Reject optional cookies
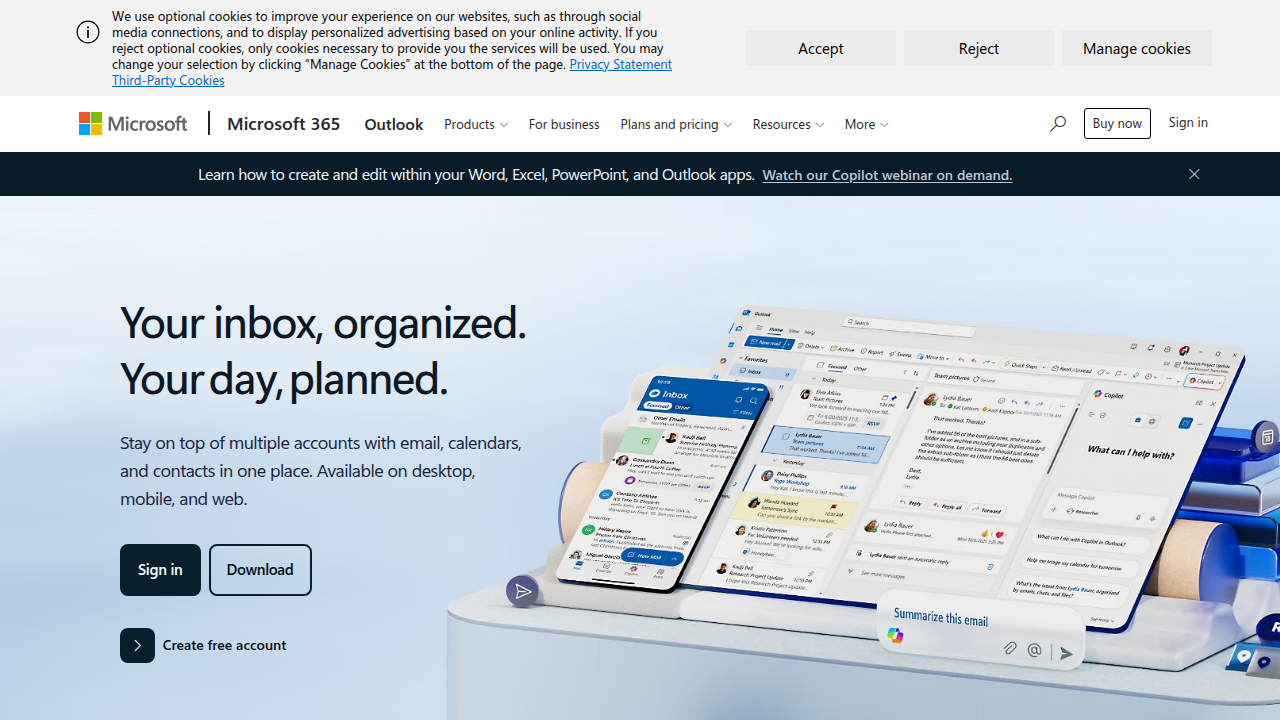The height and width of the screenshot is (720, 1280). [x=978, y=48]
